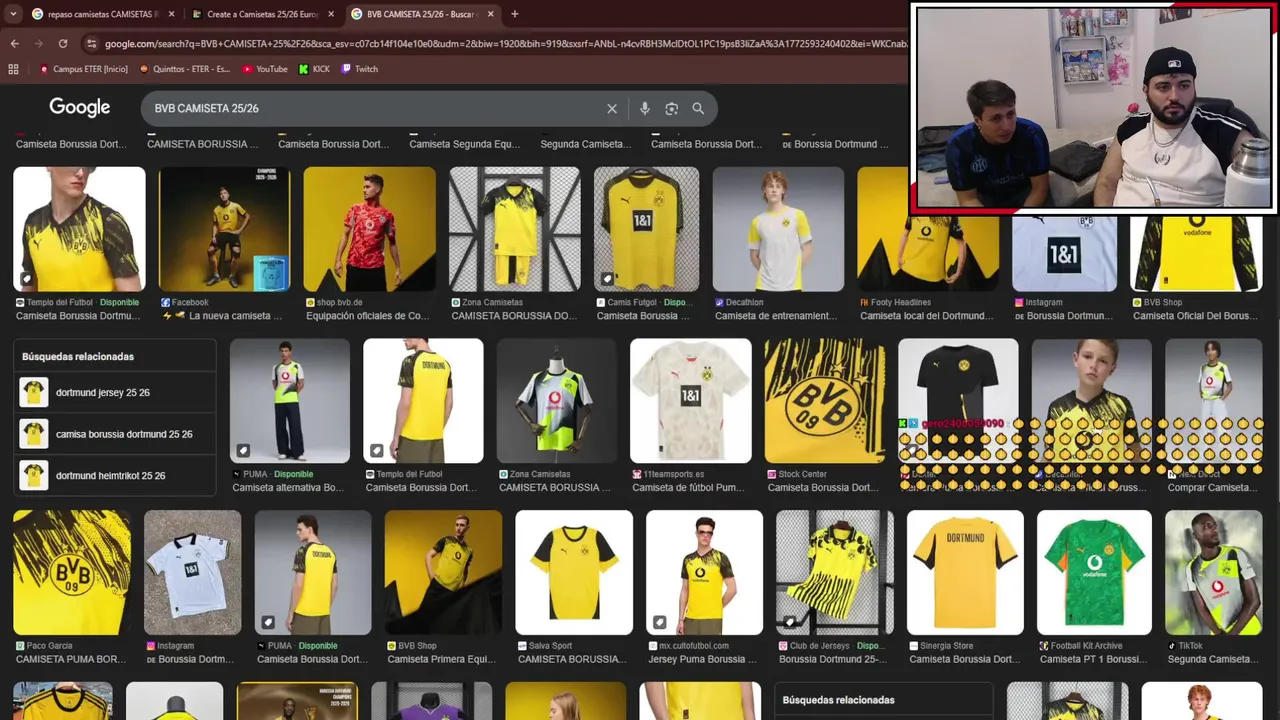Open the Instagram white 1&1 jersey thumbnail in the bottom image row
1280x720 pixels.
tap(192, 573)
